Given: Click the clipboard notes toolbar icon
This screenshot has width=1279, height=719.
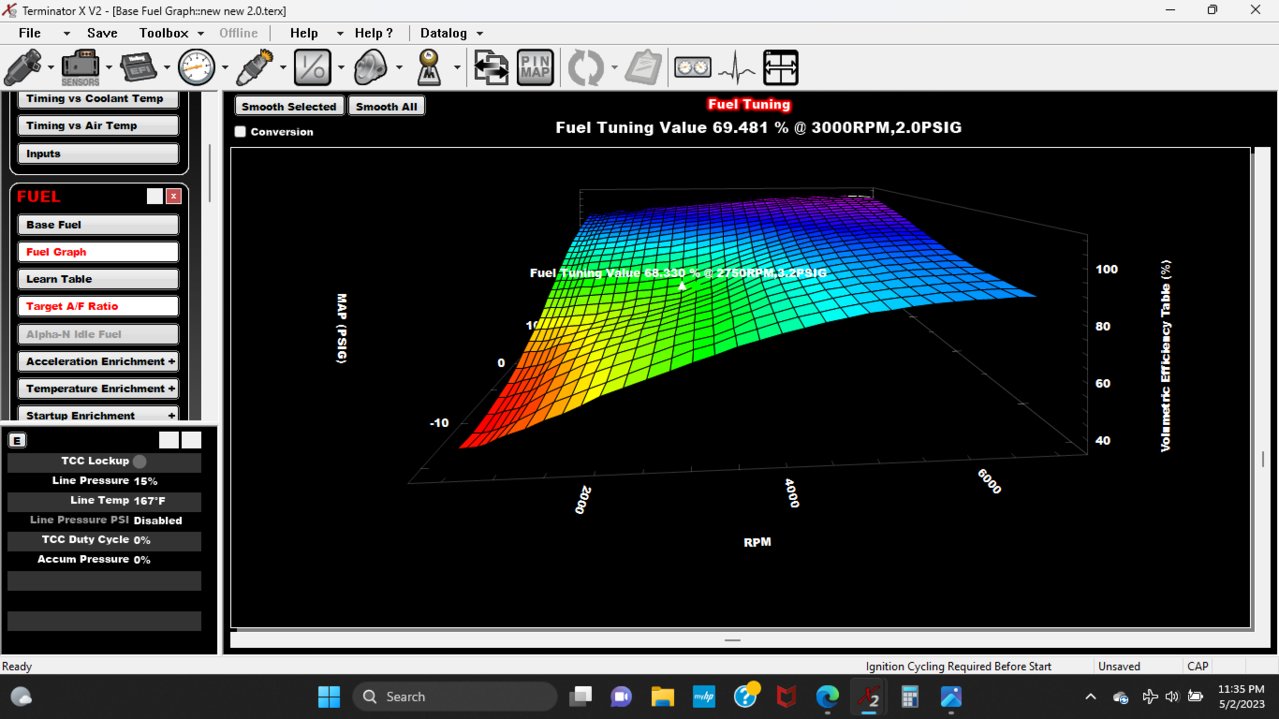Looking at the screenshot, I should coord(644,68).
